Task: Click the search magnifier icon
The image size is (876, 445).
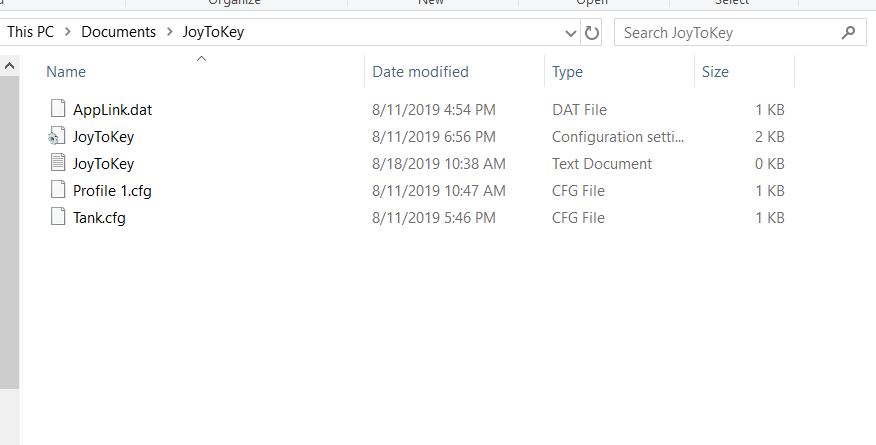Action: (x=848, y=32)
